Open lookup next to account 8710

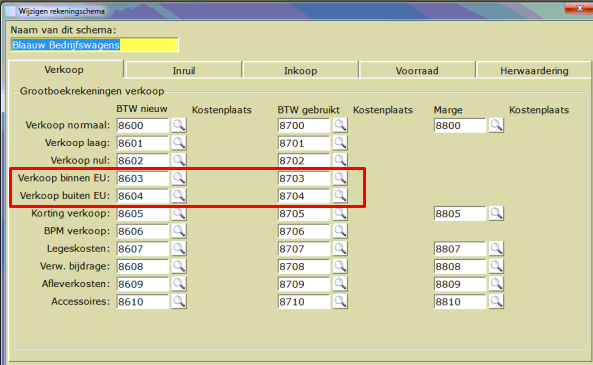(340, 302)
